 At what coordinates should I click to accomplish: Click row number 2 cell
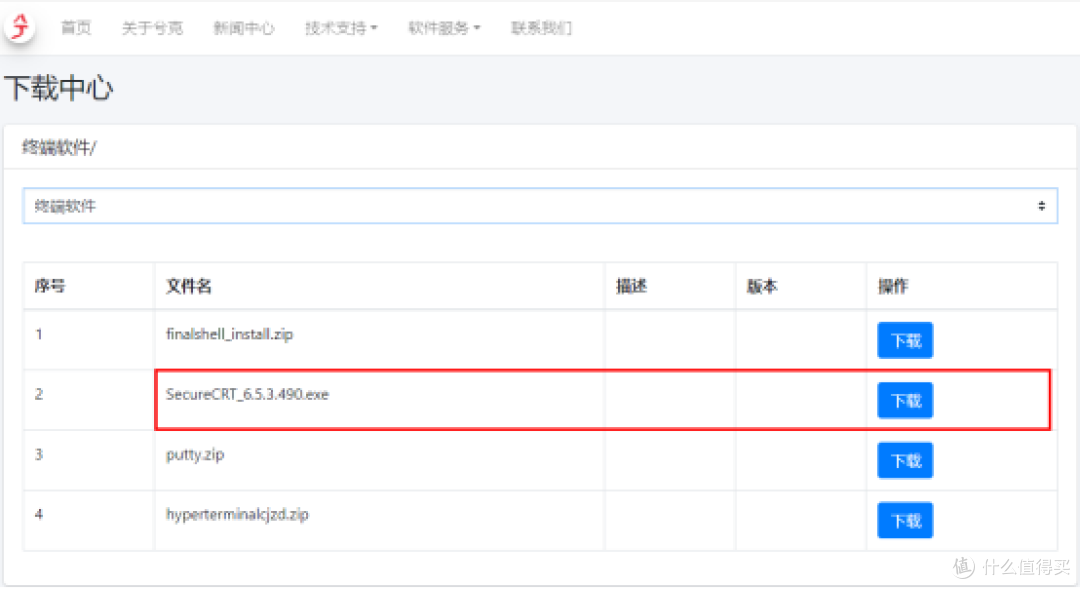89,400
